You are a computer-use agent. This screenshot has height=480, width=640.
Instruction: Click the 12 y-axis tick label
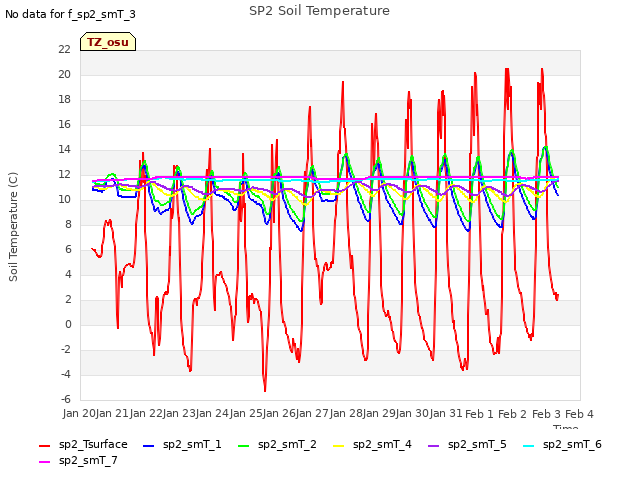tap(64, 174)
